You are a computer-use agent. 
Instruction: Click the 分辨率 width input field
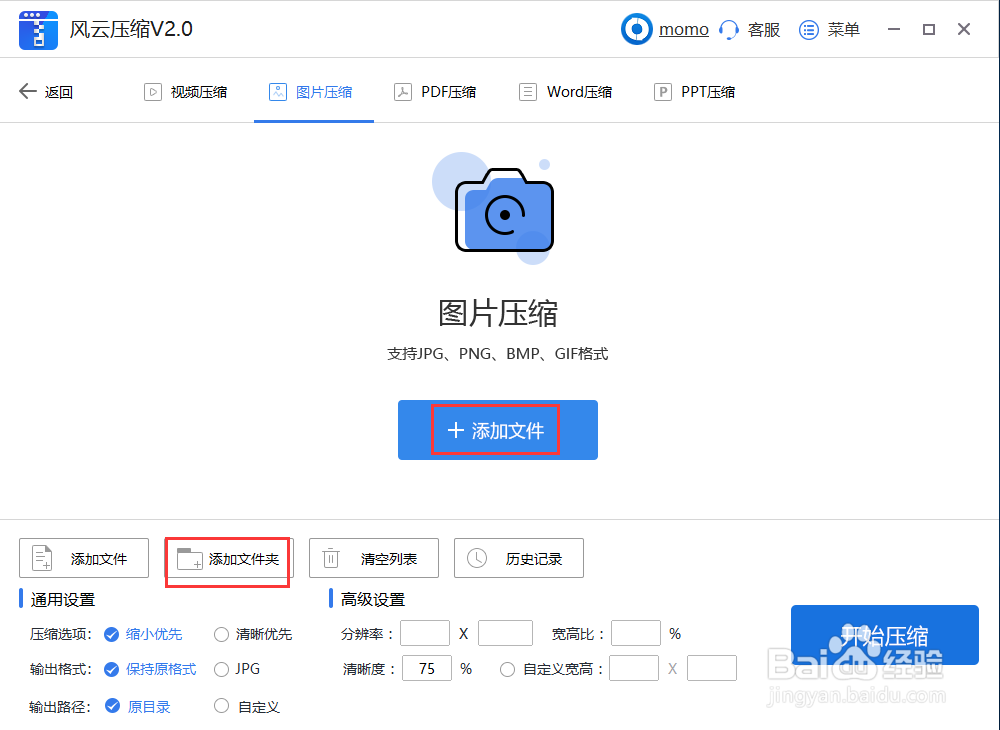(425, 633)
